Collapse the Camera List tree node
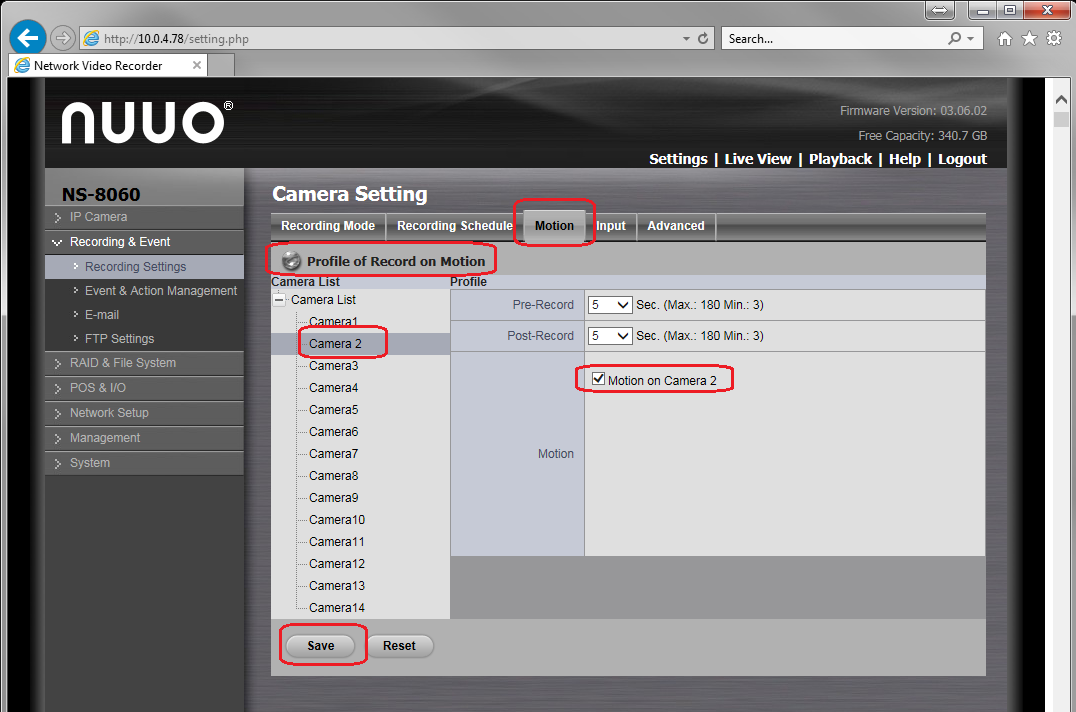This screenshot has height=712, width=1076. [x=280, y=300]
